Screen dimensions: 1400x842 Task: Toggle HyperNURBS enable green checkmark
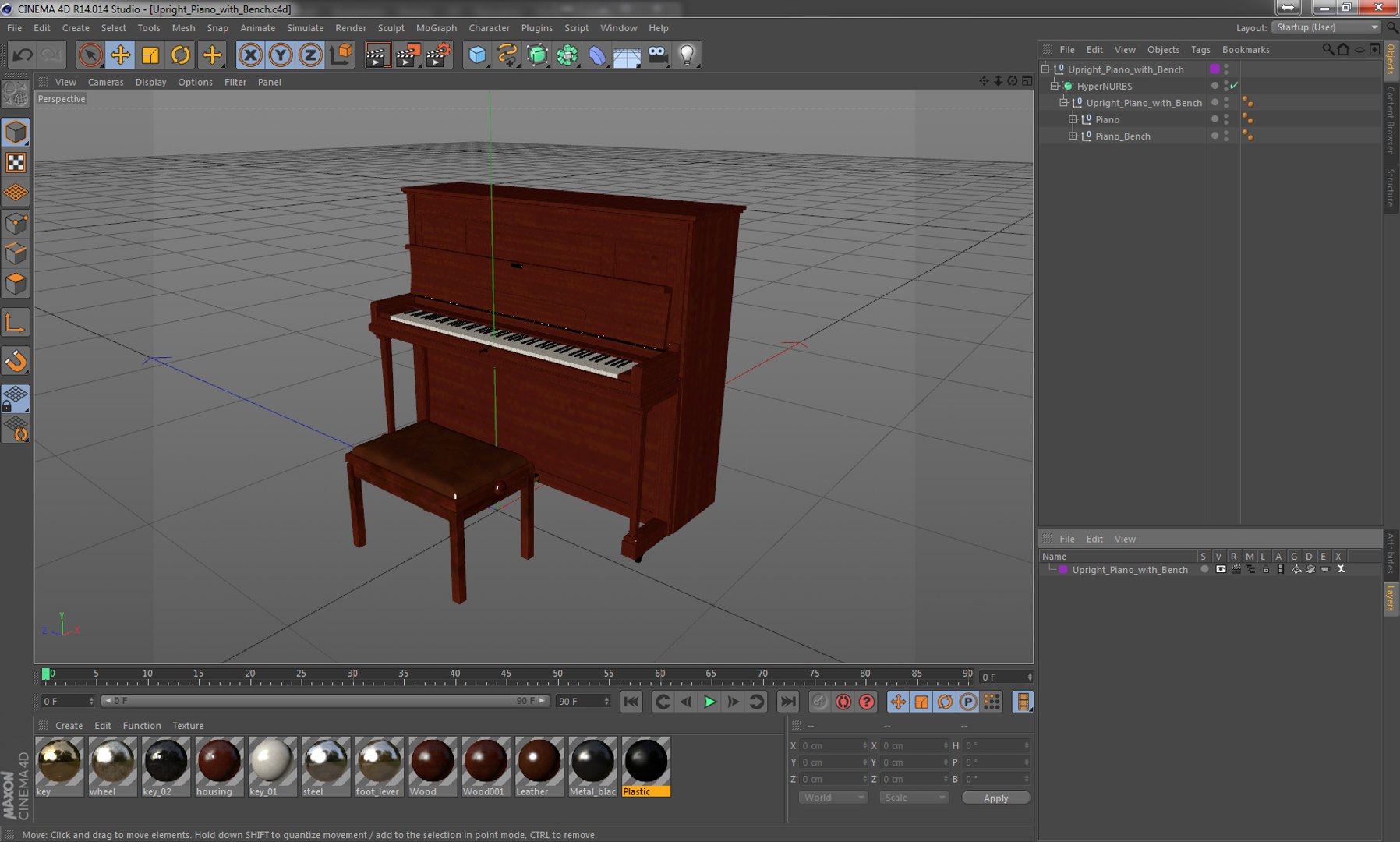[x=1234, y=86]
